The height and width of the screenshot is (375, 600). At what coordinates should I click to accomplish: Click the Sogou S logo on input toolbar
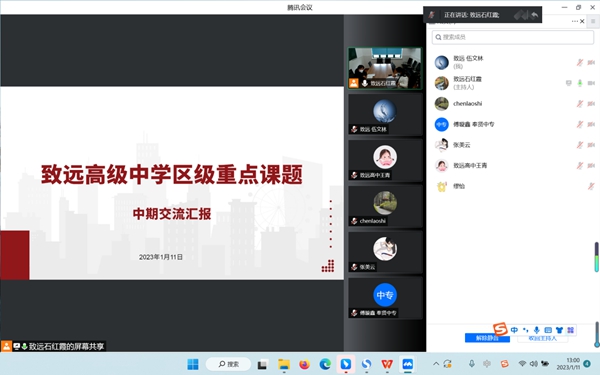pos(500,328)
